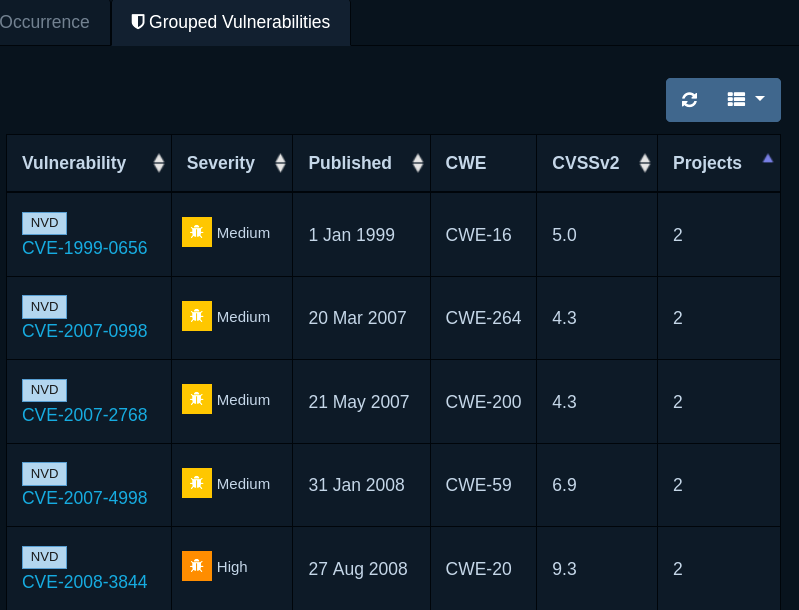The image size is (799, 610).
Task: Click High severity bug icon for CVE-2008-3844
Action: click(197, 566)
